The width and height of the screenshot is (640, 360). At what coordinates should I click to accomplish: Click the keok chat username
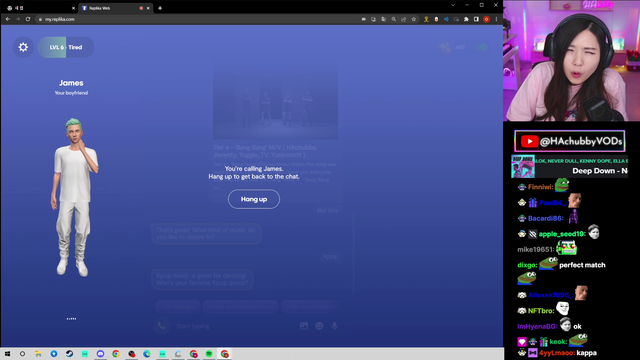pyautogui.click(x=558, y=342)
